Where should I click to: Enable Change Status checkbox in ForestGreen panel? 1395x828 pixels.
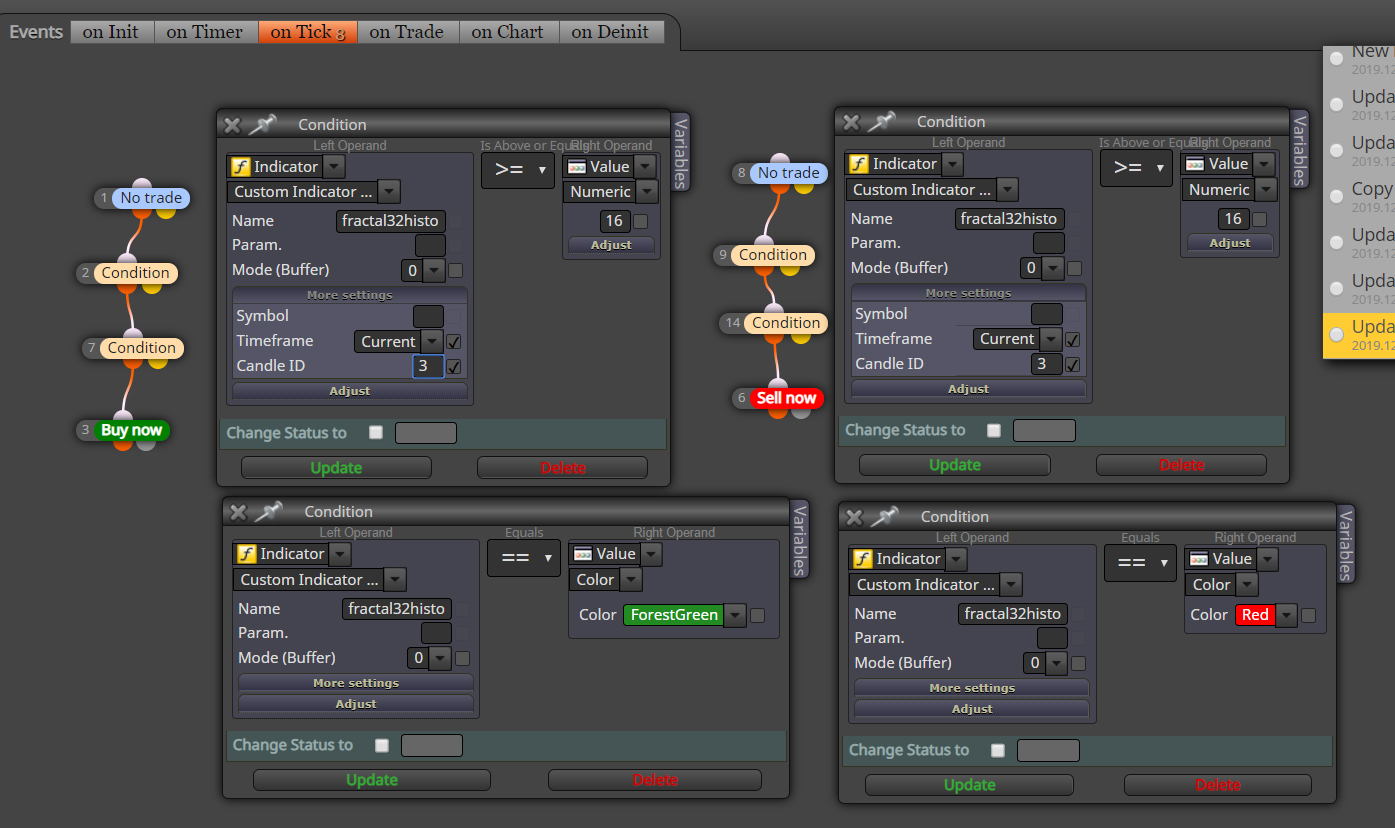click(382, 745)
